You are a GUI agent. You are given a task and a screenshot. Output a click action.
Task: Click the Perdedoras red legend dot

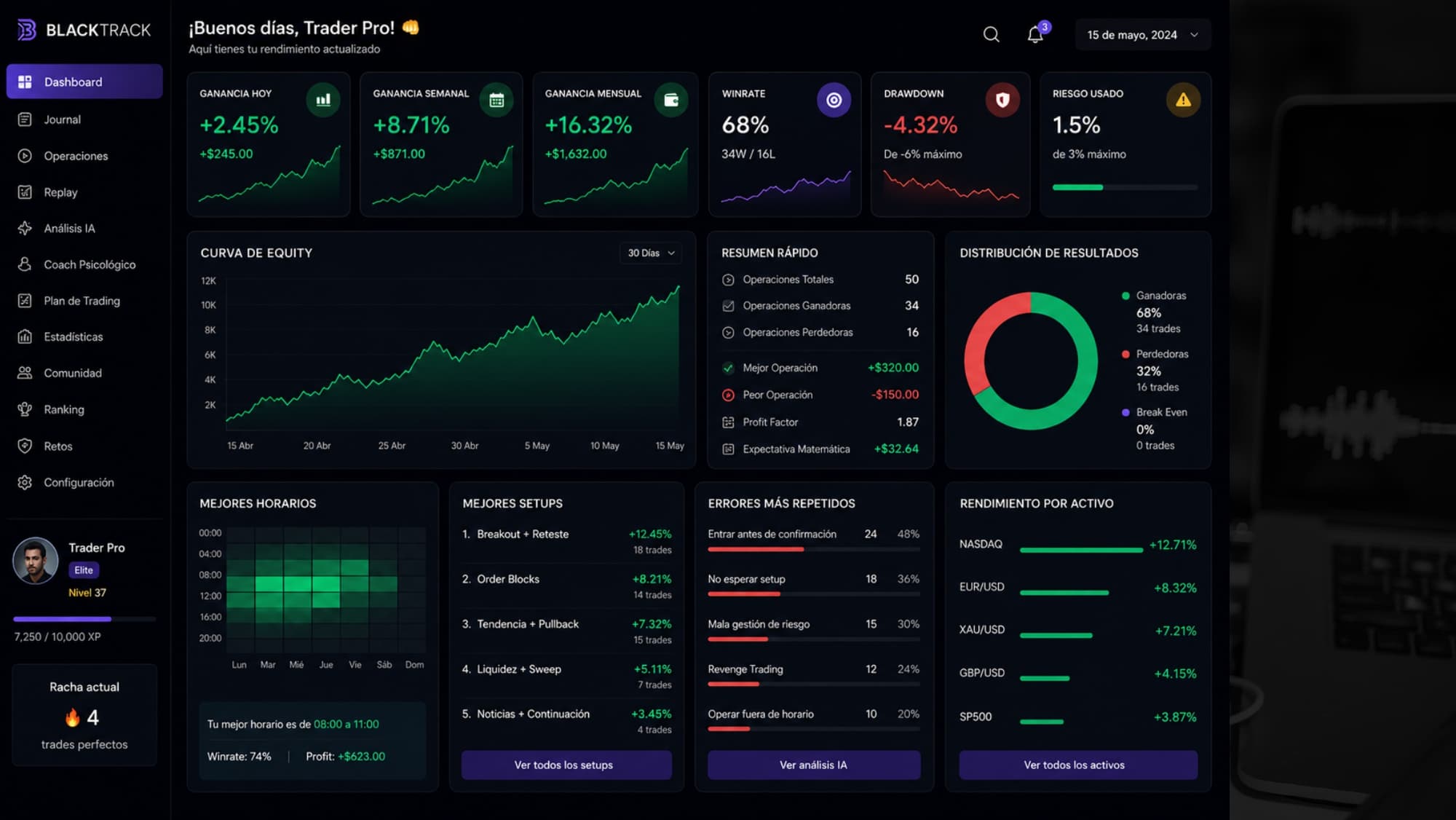coord(1125,354)
